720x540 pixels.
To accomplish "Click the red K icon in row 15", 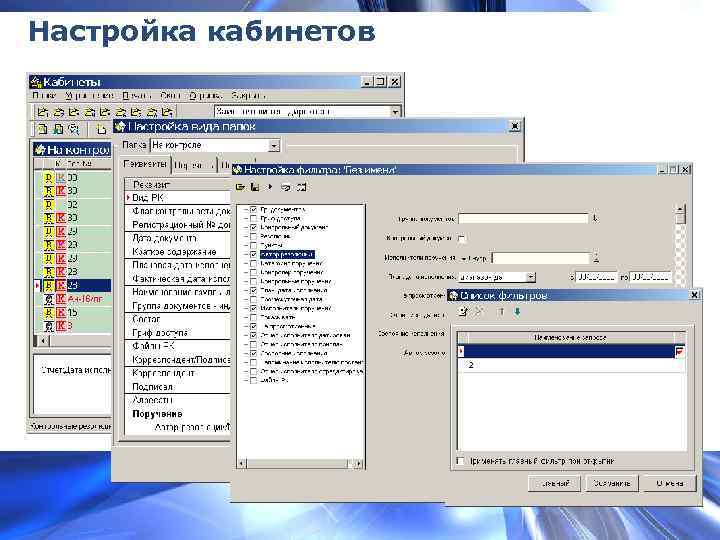I will (61, 313).
